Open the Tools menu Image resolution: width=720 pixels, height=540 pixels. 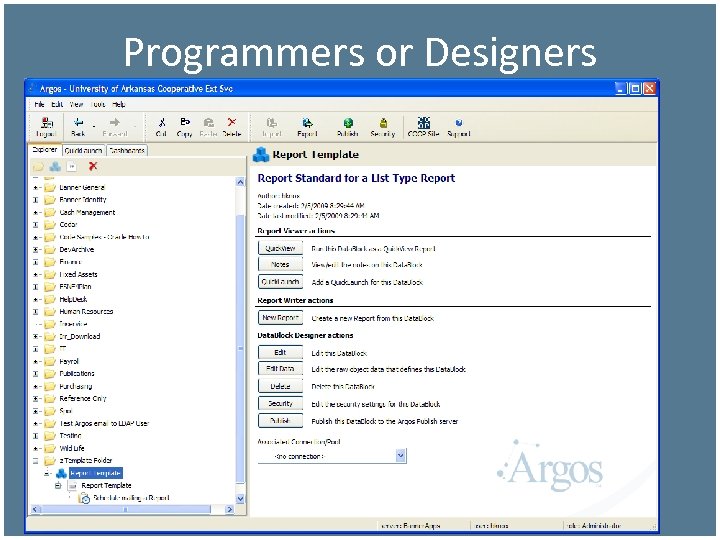click(98, 104)
